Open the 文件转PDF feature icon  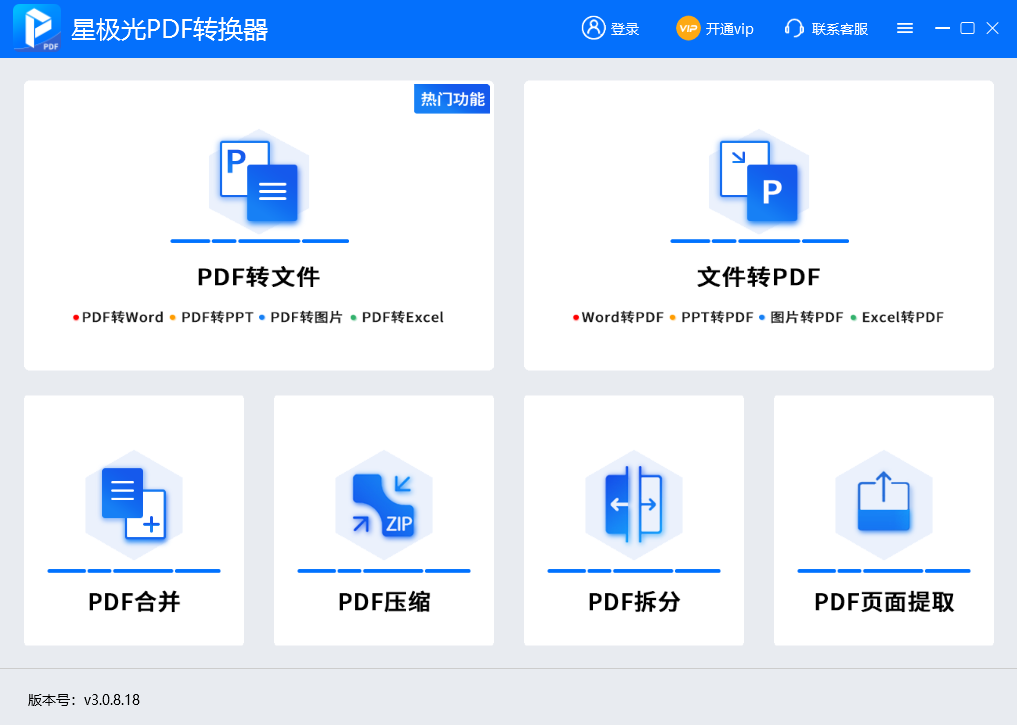pyautogui.click(x=758, y=180)
